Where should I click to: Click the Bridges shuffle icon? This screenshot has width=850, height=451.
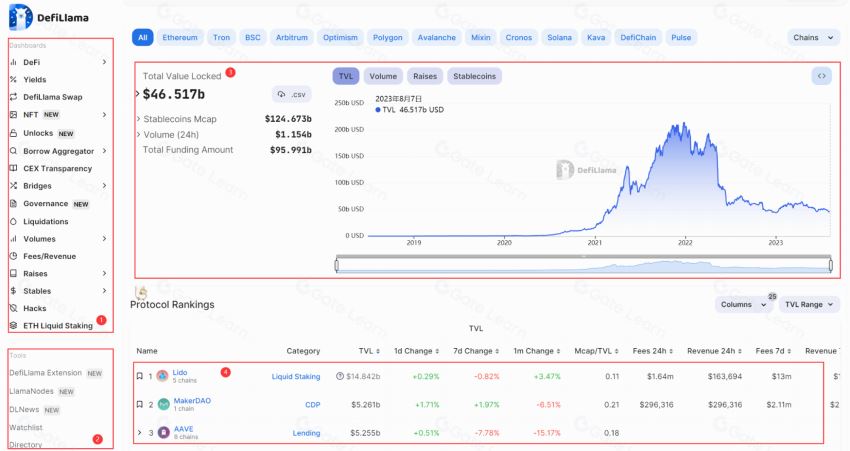click(x=13, y=186)
